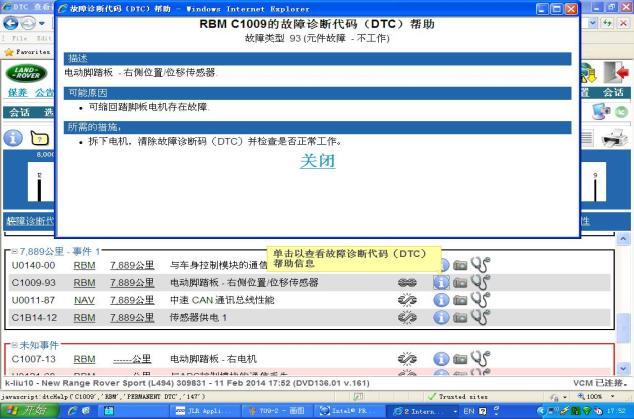
Task: Click 7,889公里 link in U0140-00 row
Action: 132,265
